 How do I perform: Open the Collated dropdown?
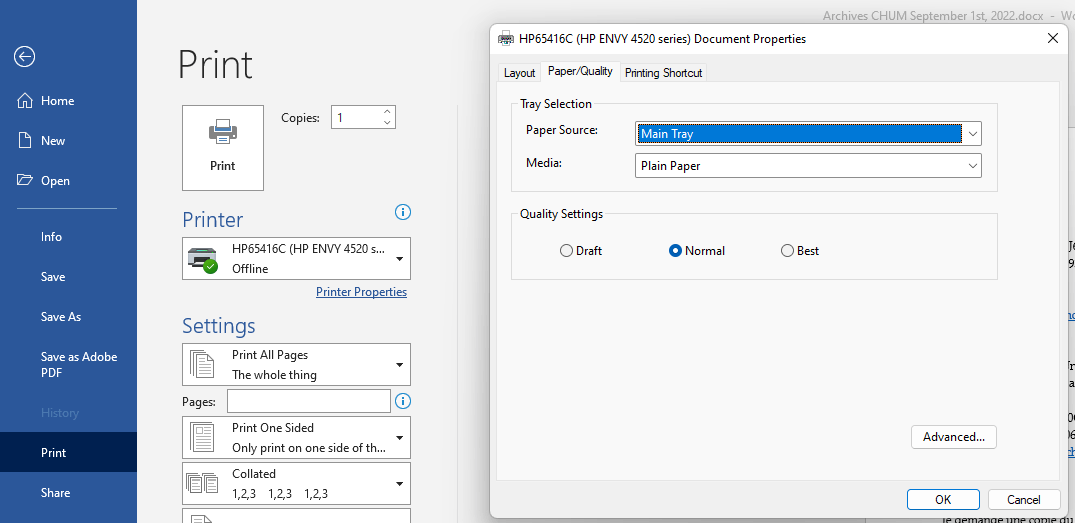296,483
